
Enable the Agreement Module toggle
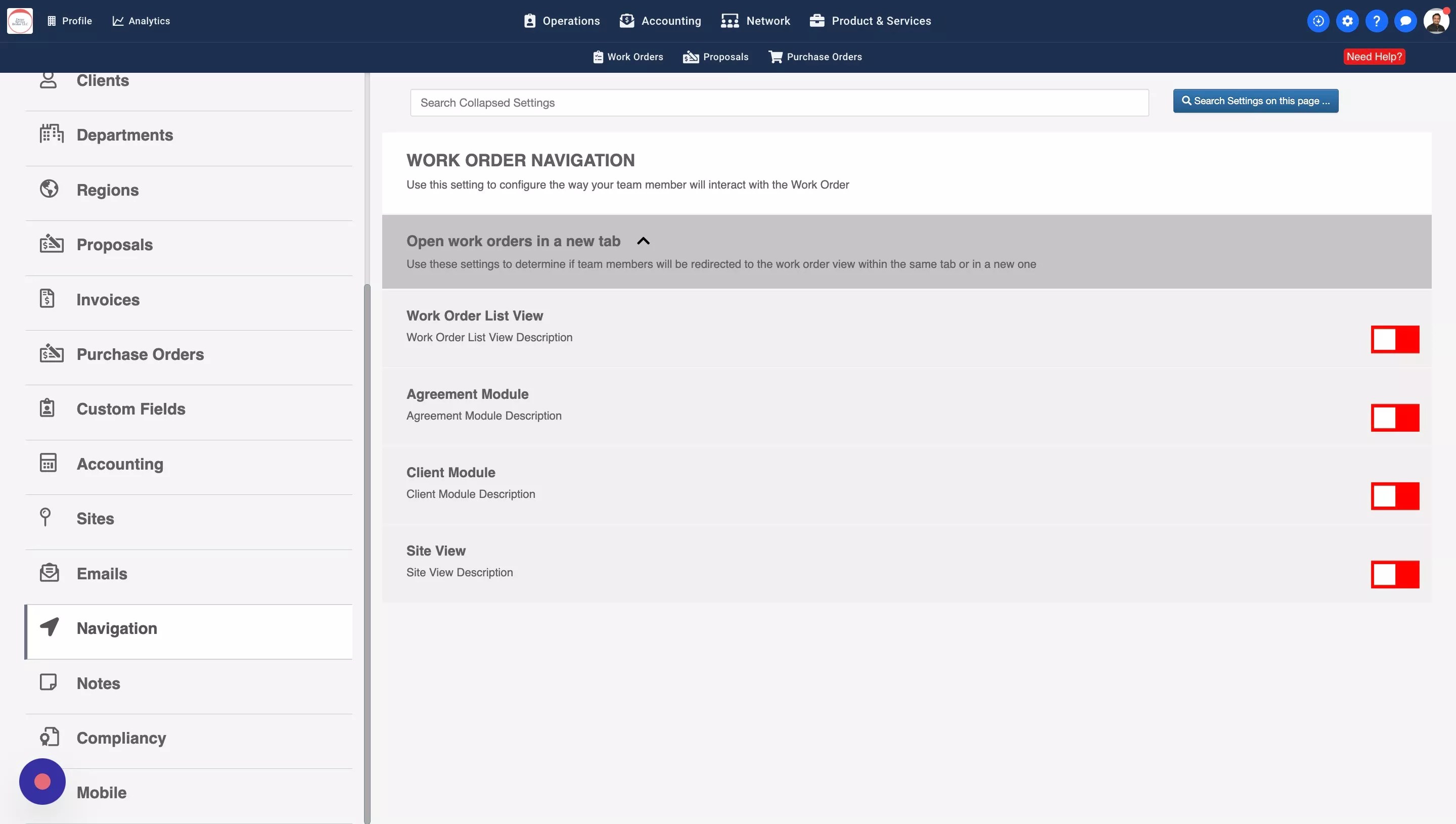point(1395,418)
